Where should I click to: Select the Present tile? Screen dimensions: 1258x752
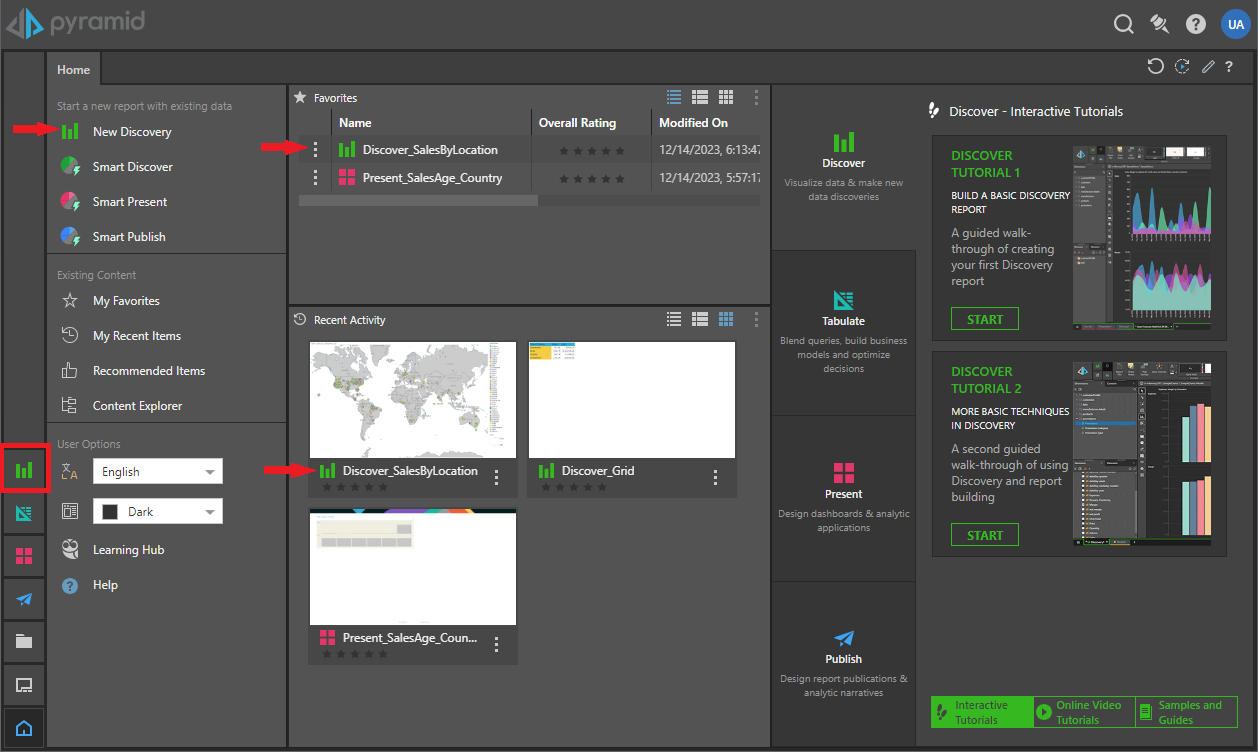[x=844, y=498]
